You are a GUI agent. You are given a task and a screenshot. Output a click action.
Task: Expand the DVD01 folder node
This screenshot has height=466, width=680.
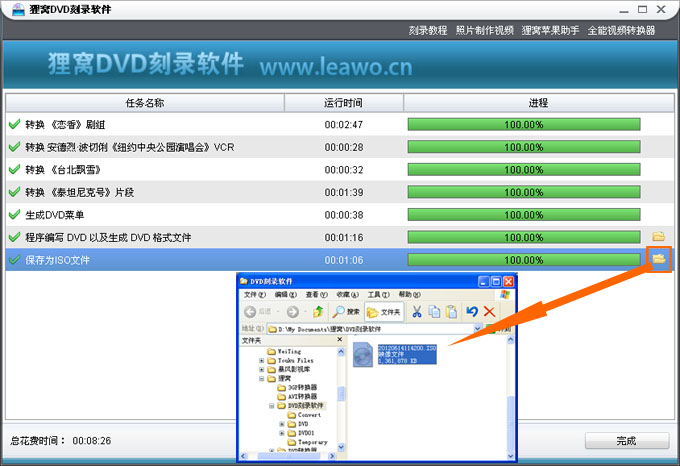pyautogui.click(x=282, y=433)
